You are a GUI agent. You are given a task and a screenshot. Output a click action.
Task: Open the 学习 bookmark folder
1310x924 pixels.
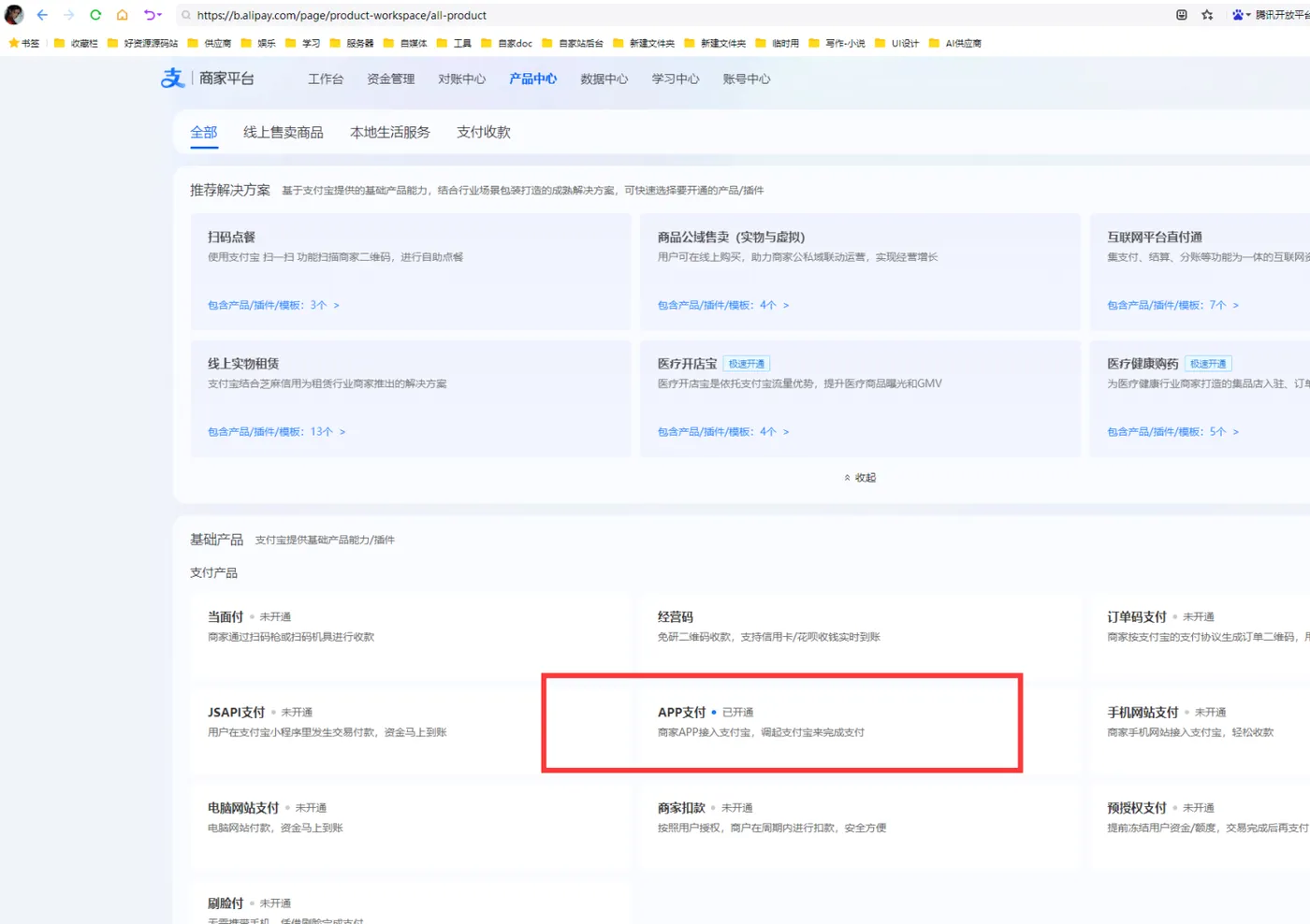tap(303, 43)
